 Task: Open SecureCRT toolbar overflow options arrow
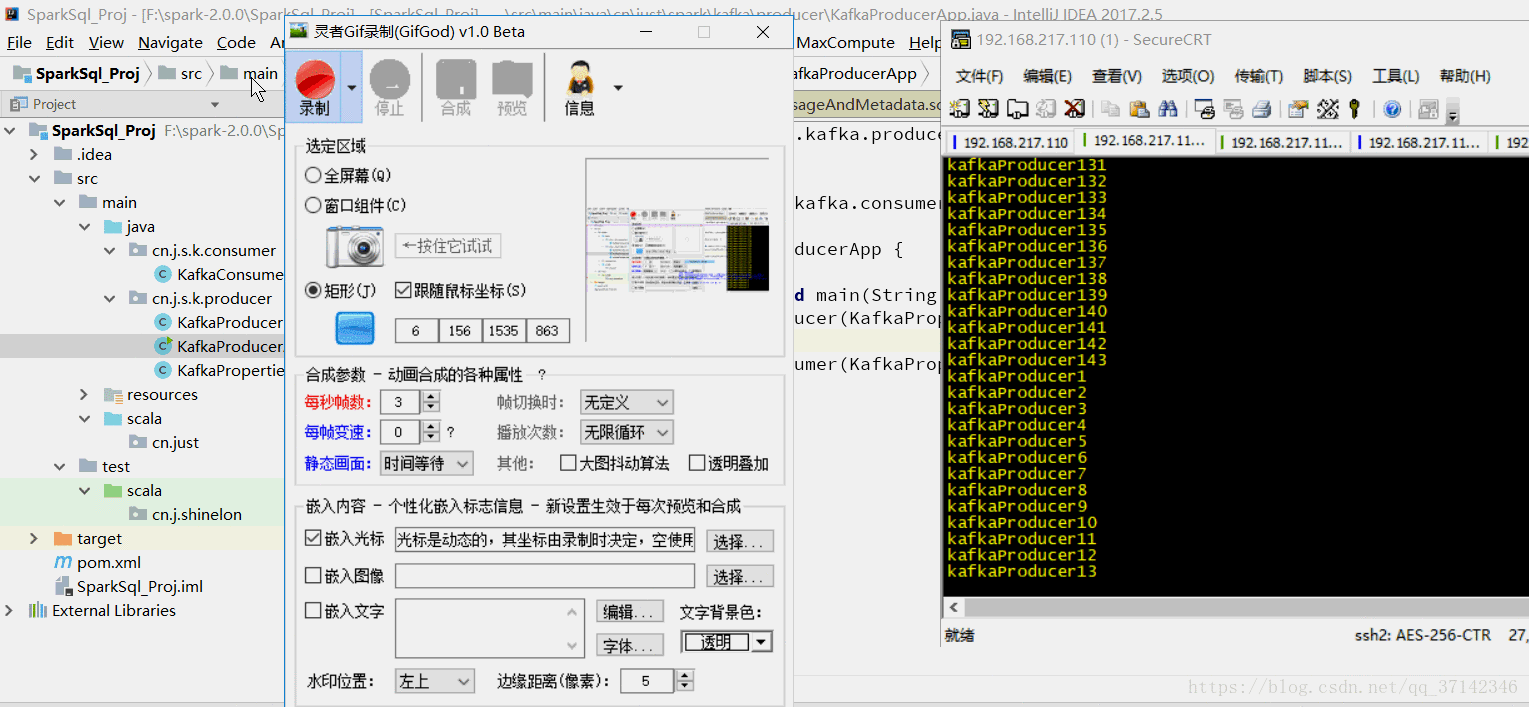coord(1453,111)
